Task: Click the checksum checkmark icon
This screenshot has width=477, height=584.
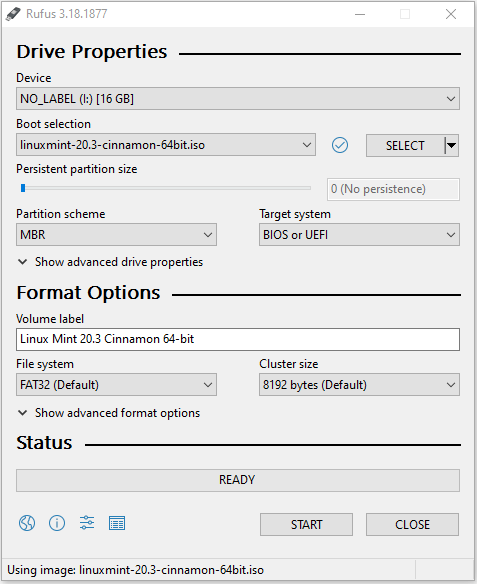Action: coord(340,145)
